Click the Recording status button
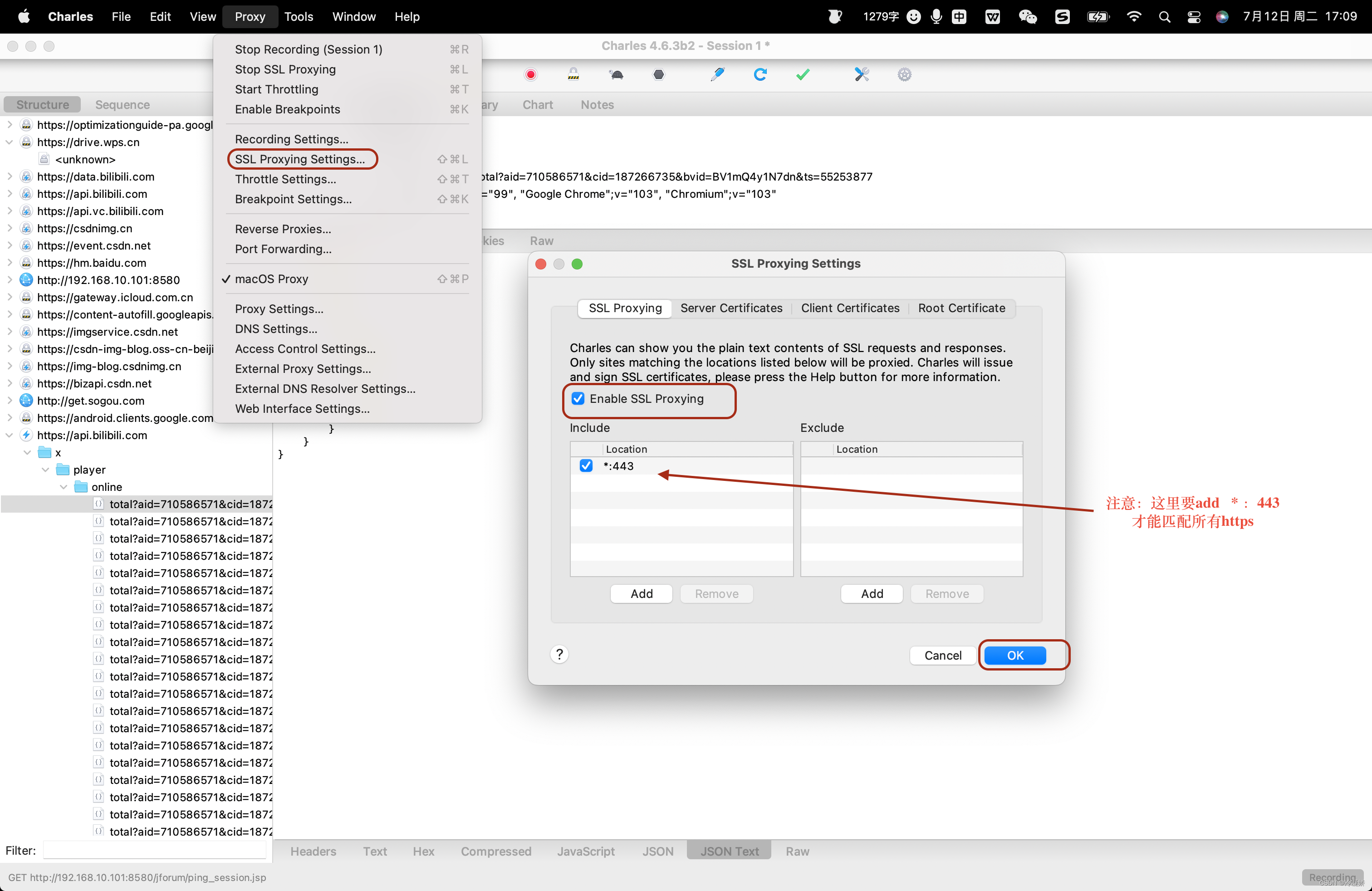The width and height of the screenshot is (1372, 891). coord(1332,877)
